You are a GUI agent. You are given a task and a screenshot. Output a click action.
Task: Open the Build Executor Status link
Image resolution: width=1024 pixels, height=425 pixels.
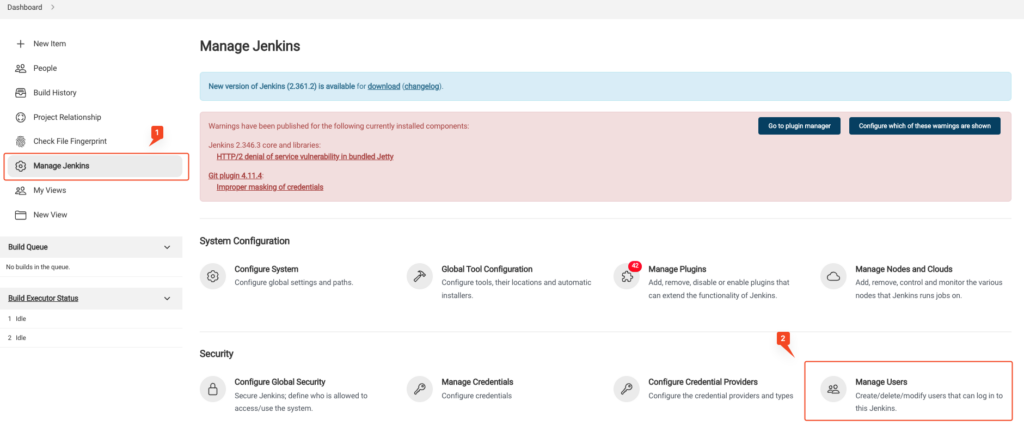(43, 298)
